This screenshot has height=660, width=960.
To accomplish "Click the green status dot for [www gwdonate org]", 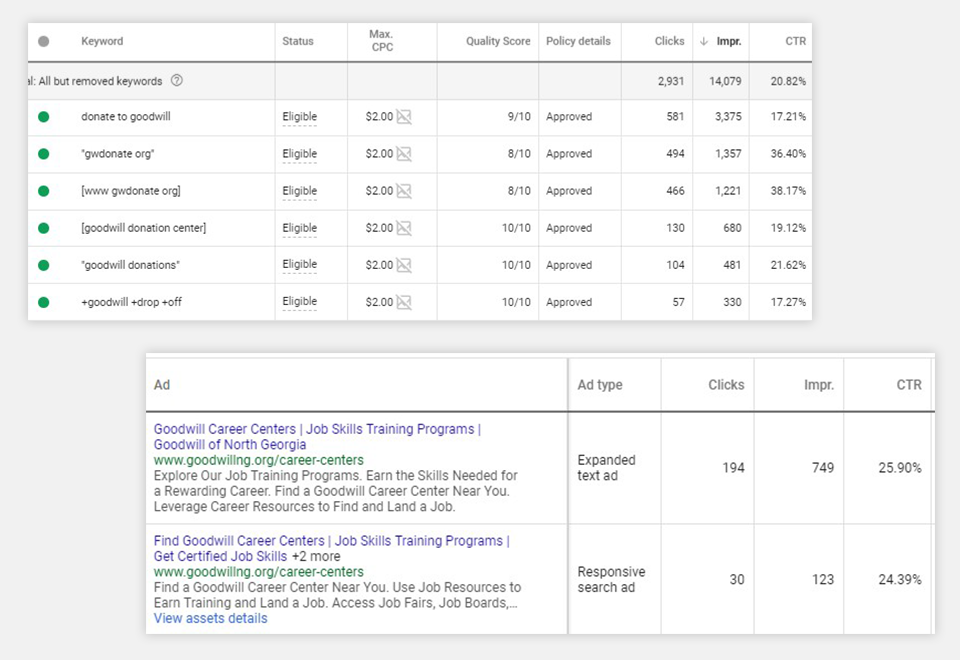I will click(43, 191).
